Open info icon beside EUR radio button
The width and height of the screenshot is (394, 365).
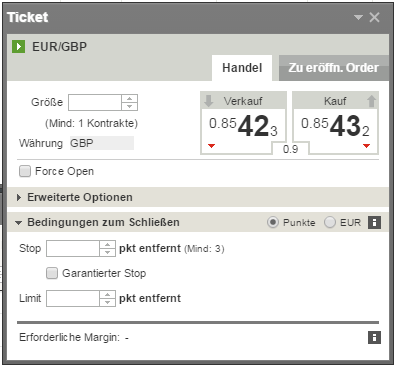[374, 222]
